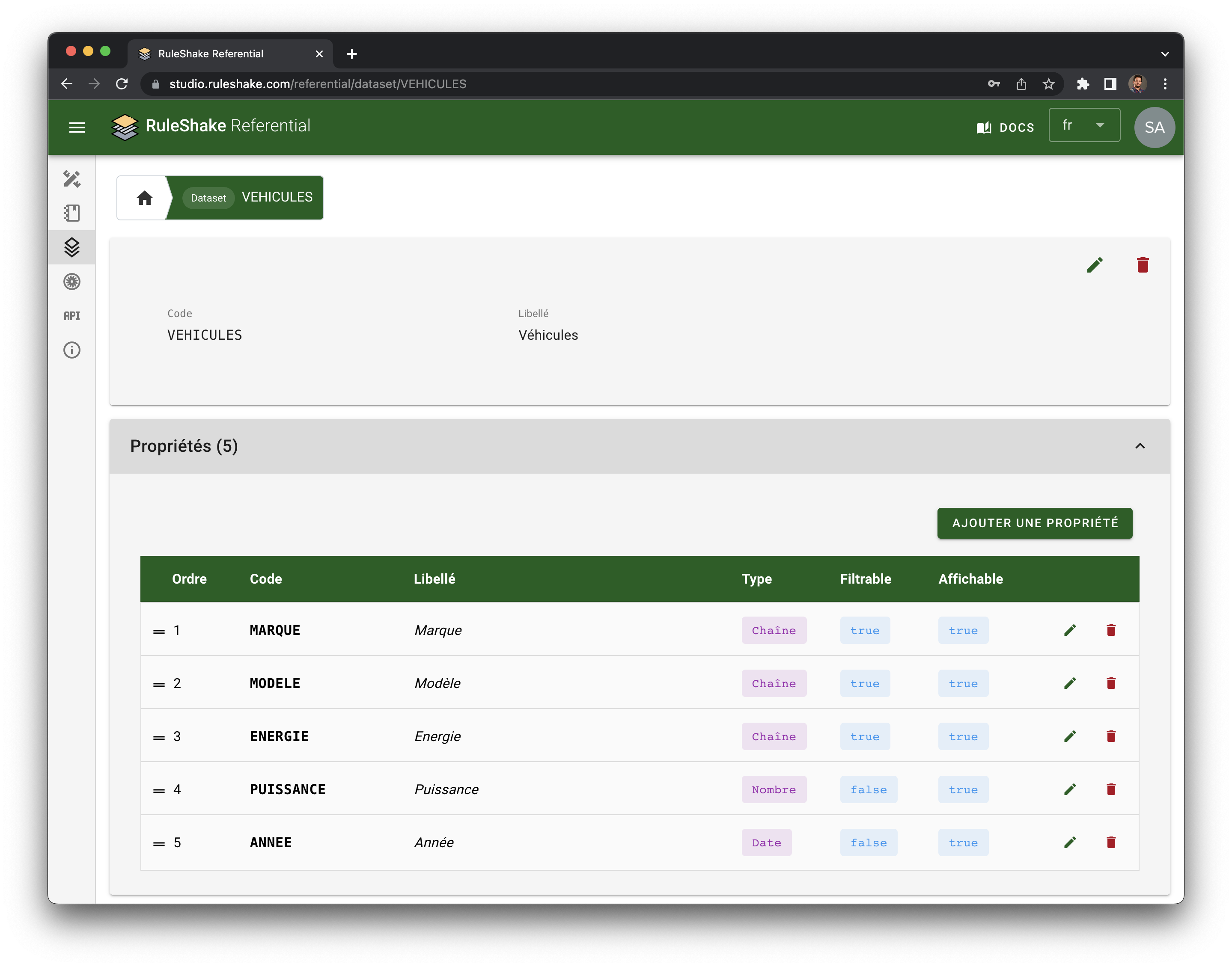Open the notebook sidebar icon

72,213
